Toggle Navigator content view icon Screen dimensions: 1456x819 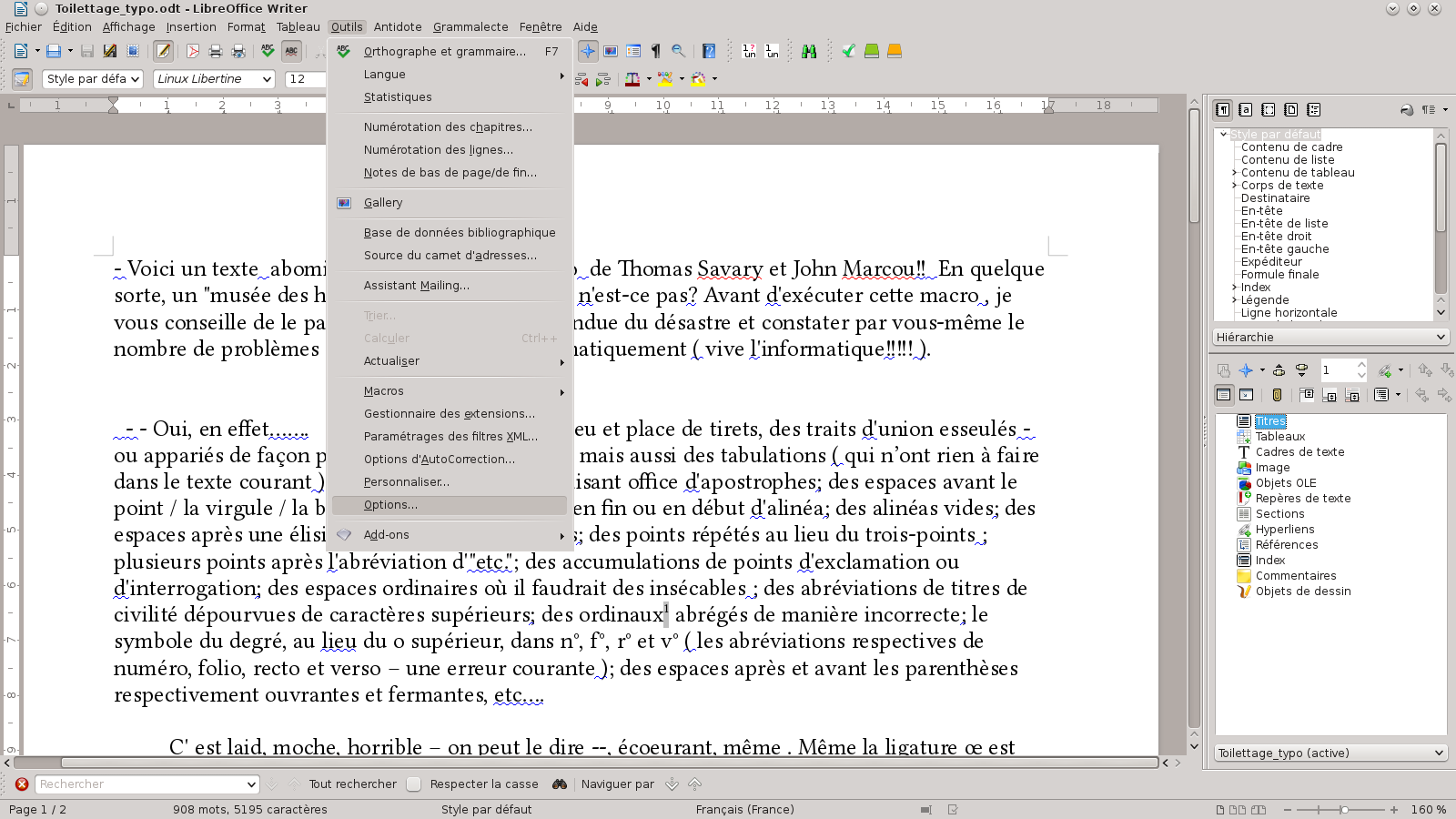(1246, 395)
